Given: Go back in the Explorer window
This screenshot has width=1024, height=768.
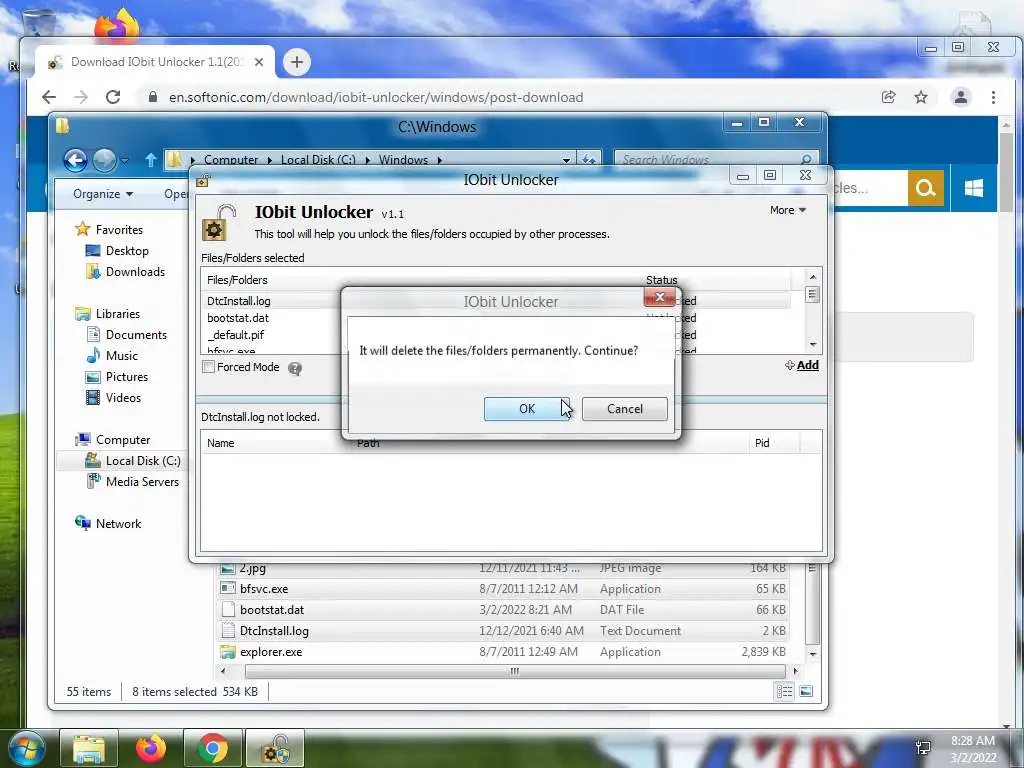Looking at the screenshot, I should tap(75, 160).
